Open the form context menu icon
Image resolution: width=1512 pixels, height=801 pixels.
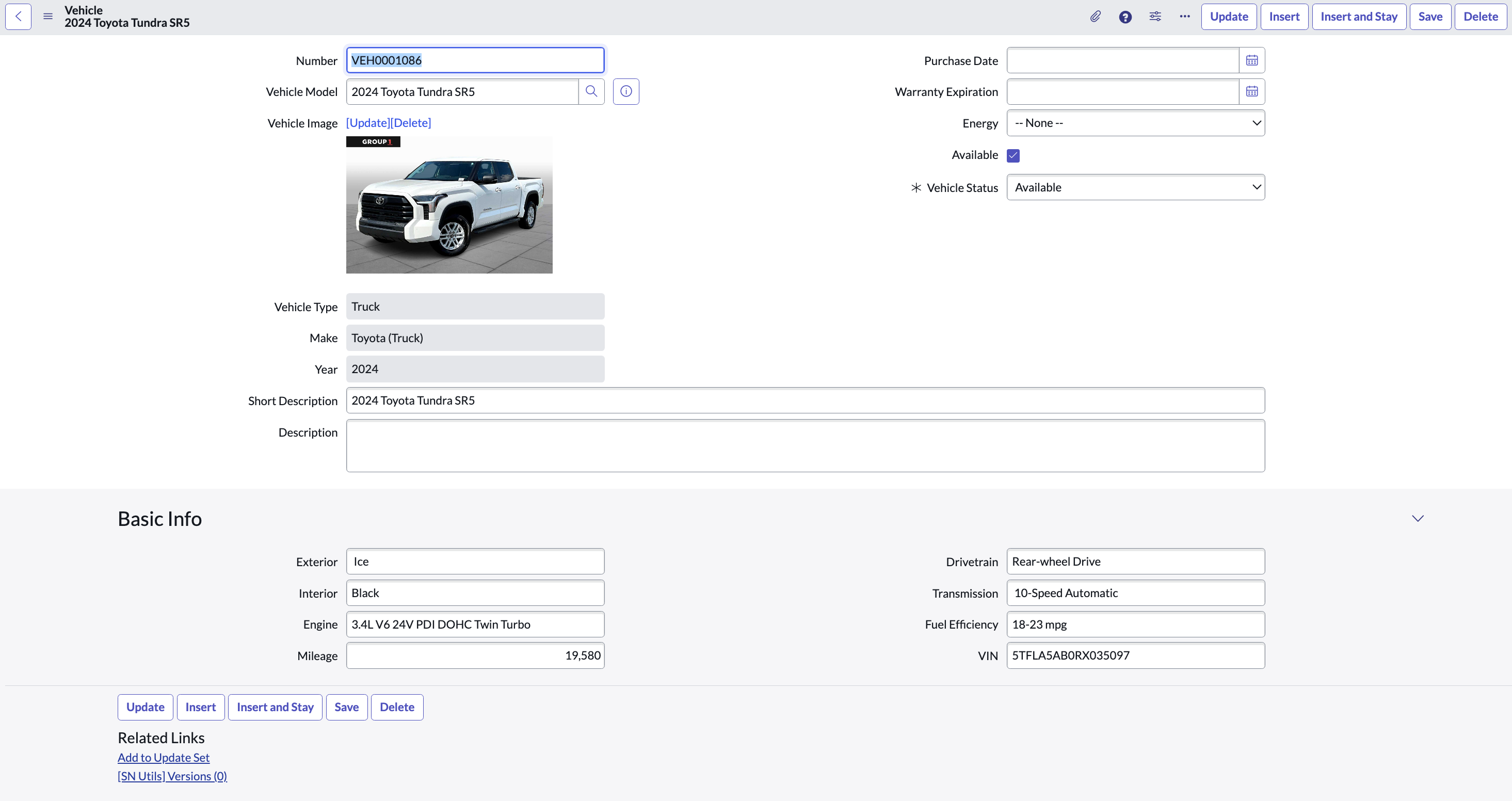point(48,17)
